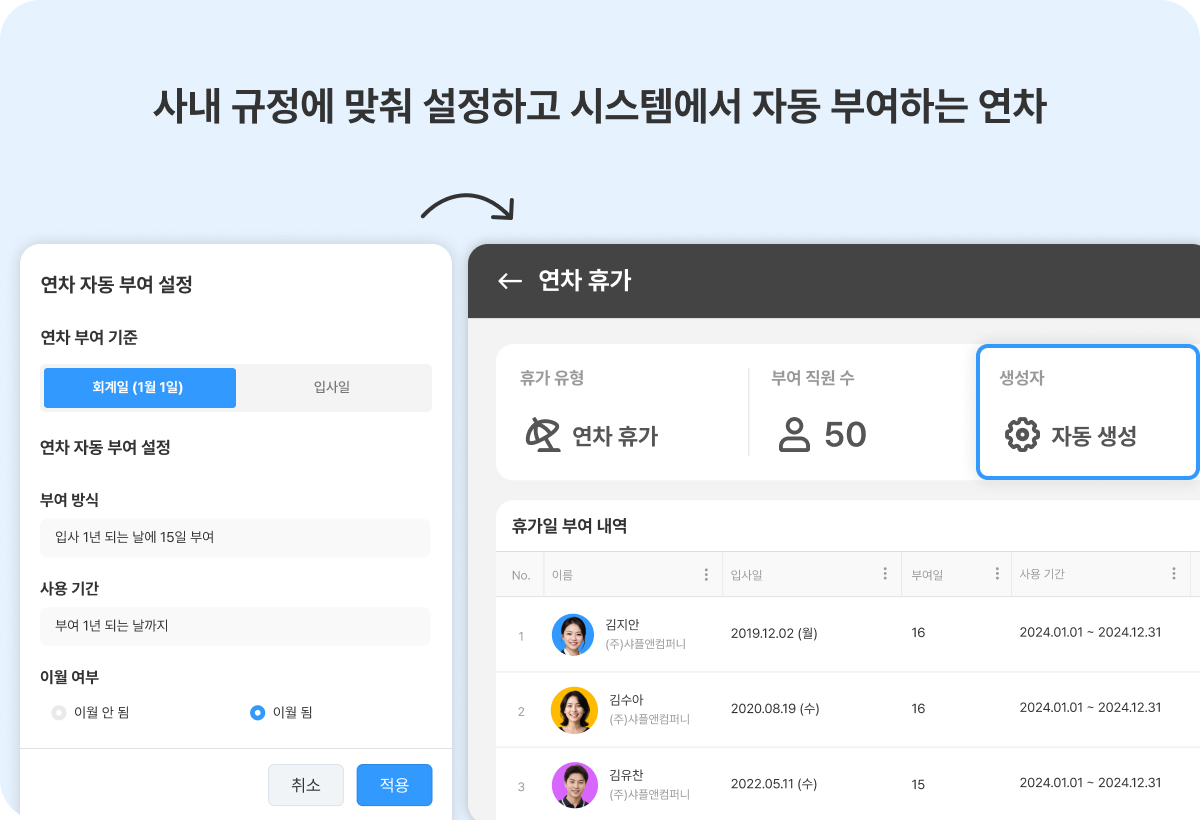Image resolution: width=1200 pixels, height=820 pixels.
Task: Open the 이름 column options menu
Action: pos(706,574)
